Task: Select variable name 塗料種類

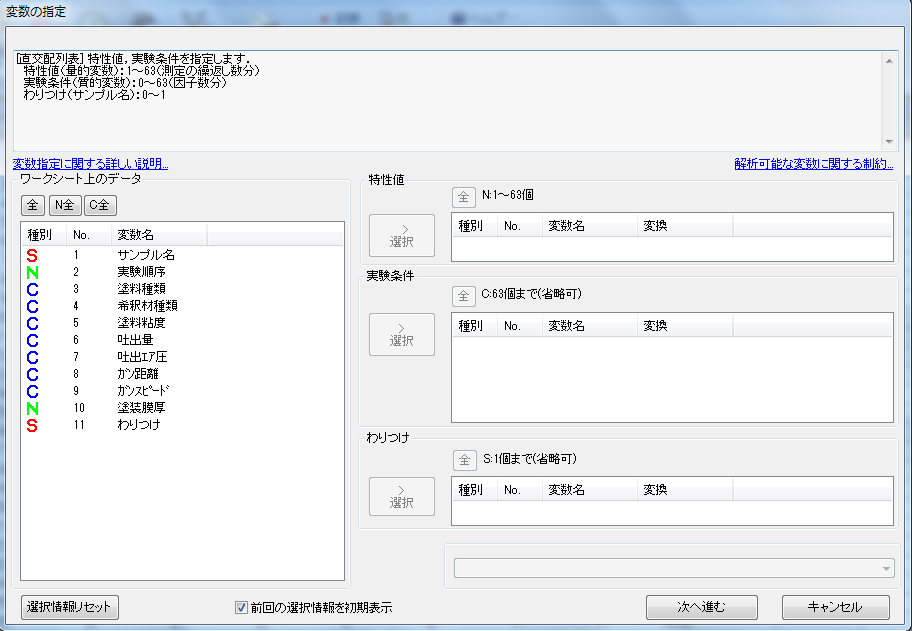Action: 141,288
